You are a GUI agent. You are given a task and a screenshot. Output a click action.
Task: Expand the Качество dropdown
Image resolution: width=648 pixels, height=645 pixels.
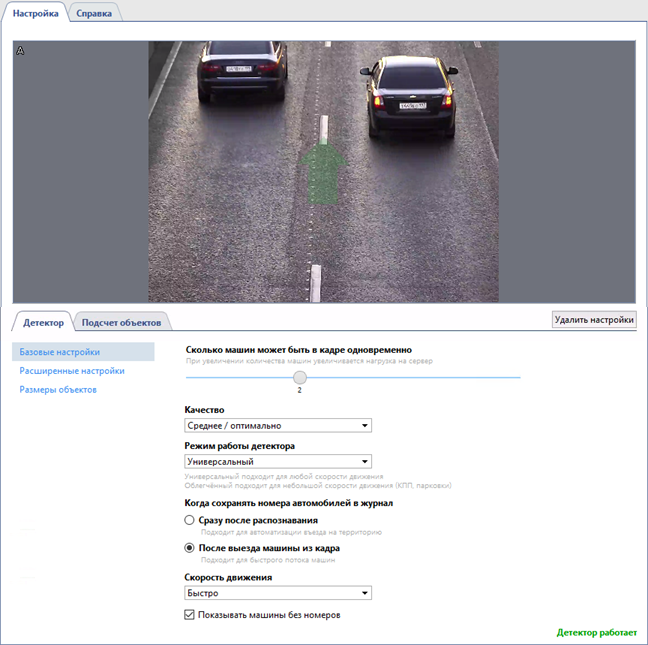click(278, 425)
